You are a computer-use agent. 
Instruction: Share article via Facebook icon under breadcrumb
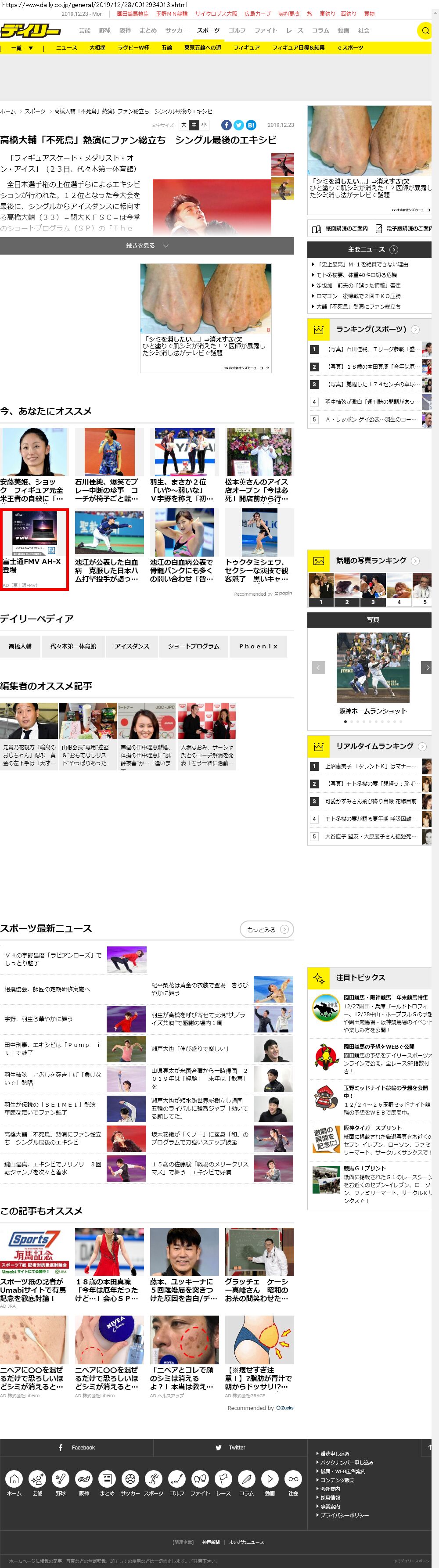[x=226, y=125]
